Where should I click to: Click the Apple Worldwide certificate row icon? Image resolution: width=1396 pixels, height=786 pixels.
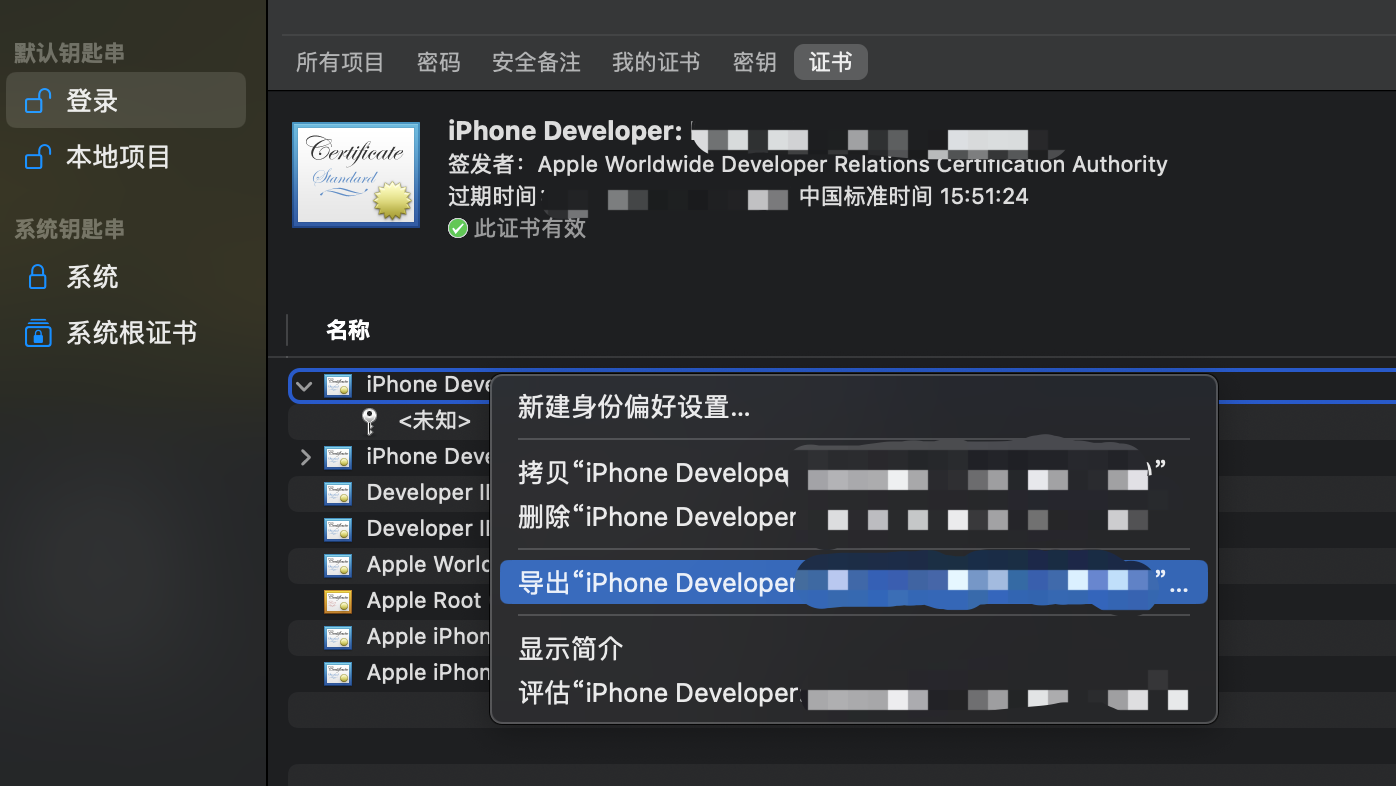click(338, 565)
